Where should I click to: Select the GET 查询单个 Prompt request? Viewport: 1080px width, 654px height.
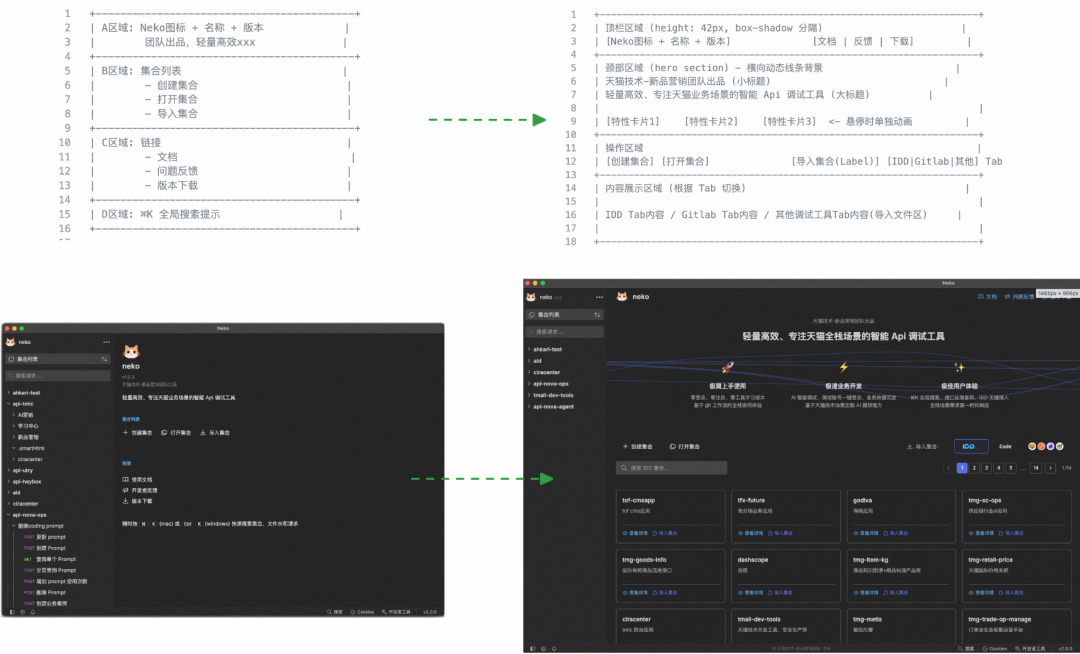pyautogui.click(x=51, y=559)
